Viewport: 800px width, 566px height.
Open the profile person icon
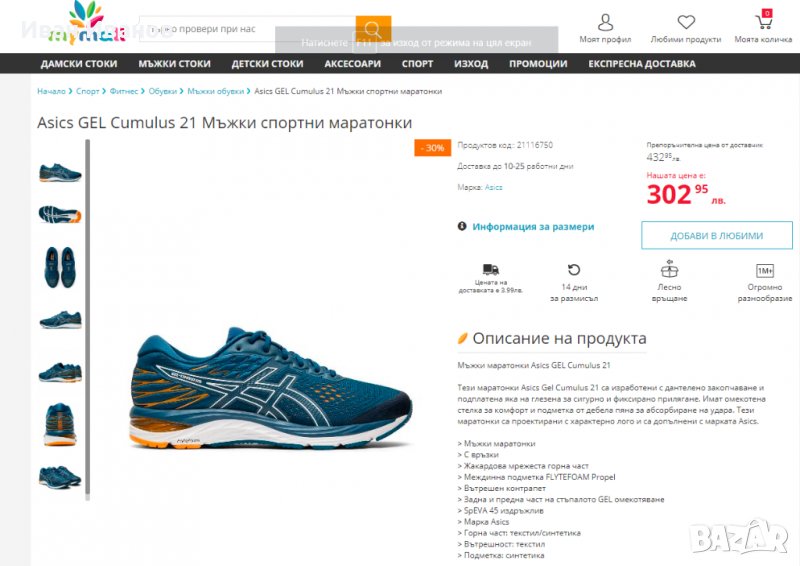tap(605, 22)
